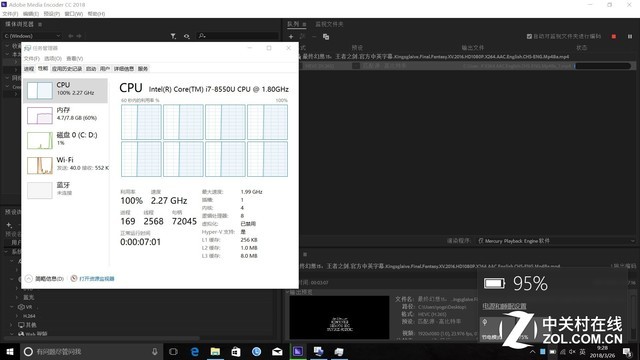
Task: Click the output preview thumbnail
Action: click(x=339, y=317)
